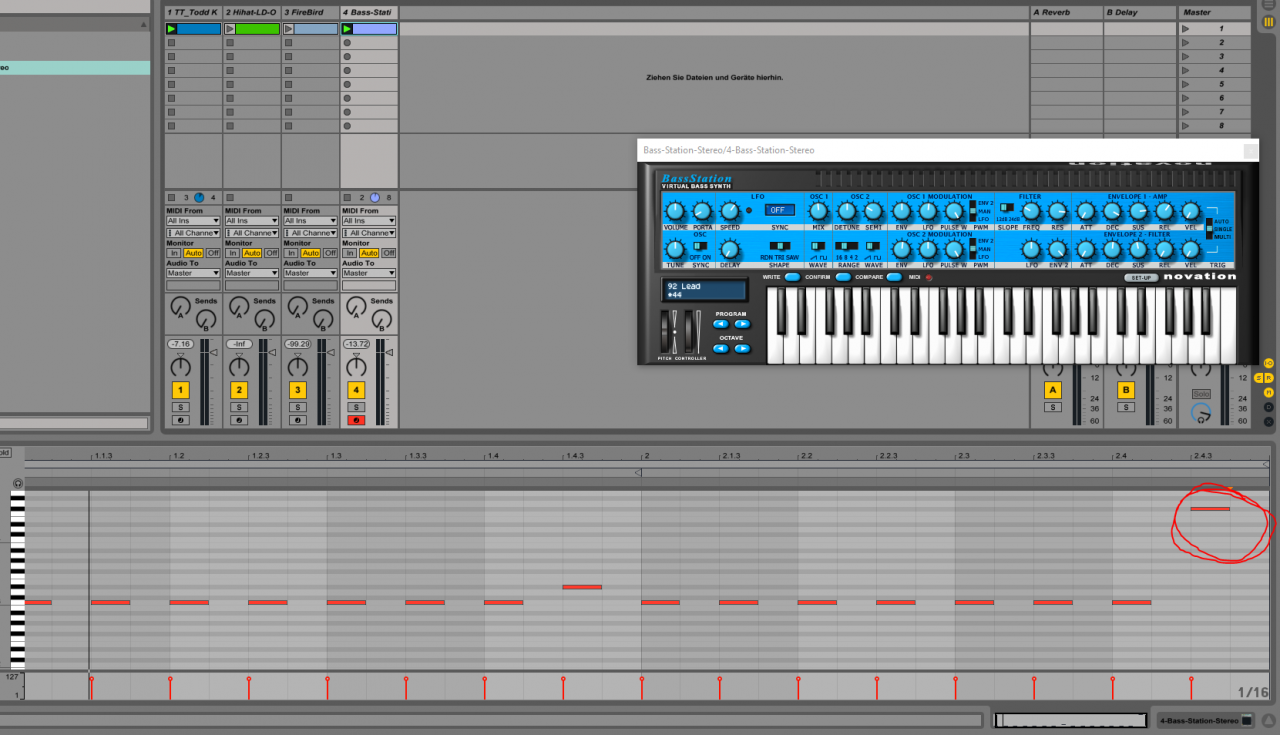Arm track 4 Bass-Station for recording
Viewport: 1280px width, 735px height.
tap(355, 420)
